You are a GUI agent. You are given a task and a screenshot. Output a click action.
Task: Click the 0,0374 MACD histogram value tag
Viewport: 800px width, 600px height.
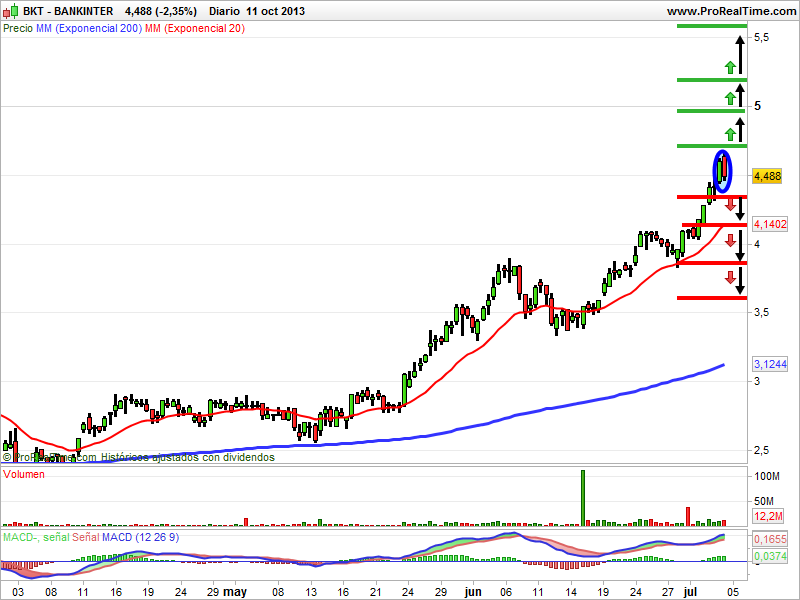click(770, 556)
